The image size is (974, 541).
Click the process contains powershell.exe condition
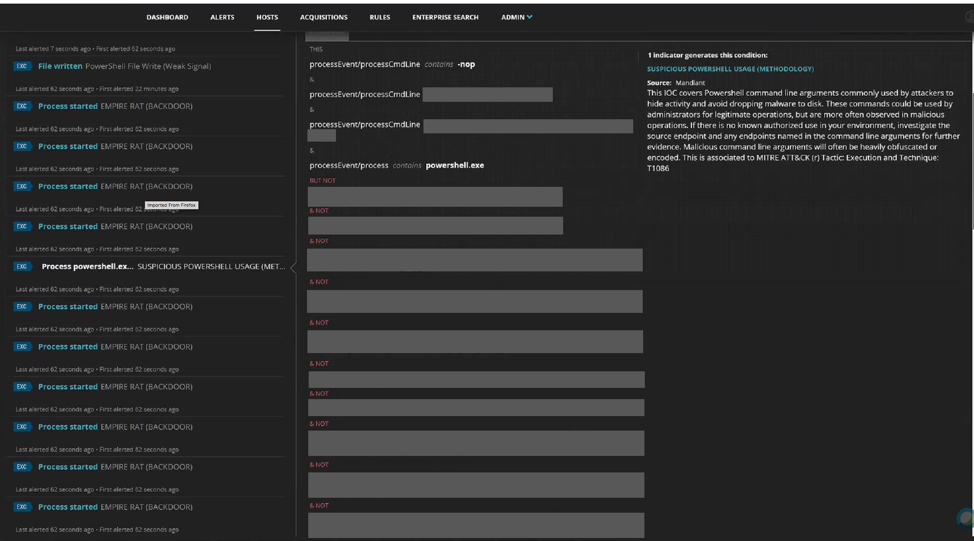point(396,165)
